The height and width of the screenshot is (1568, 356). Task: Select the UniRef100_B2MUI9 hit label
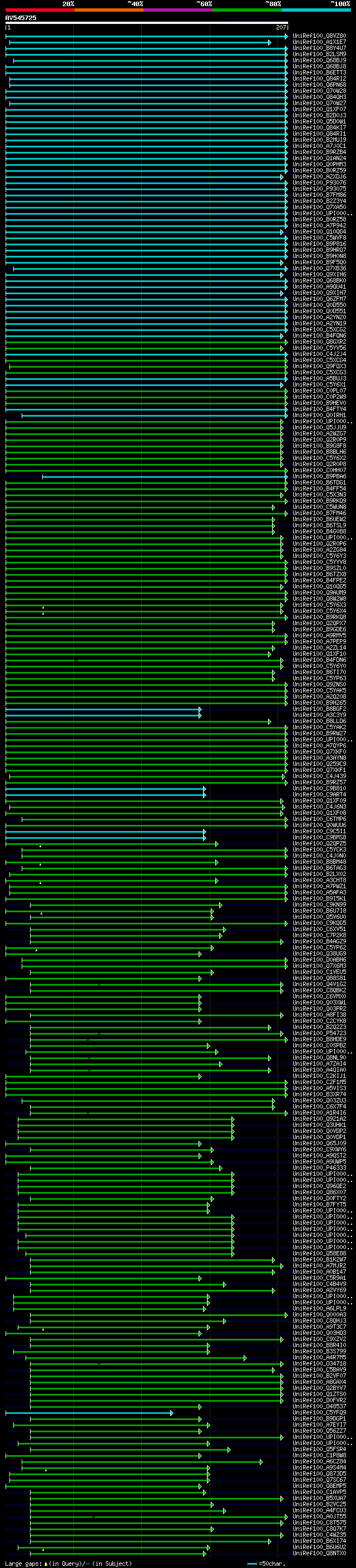(x=319, y=140)
